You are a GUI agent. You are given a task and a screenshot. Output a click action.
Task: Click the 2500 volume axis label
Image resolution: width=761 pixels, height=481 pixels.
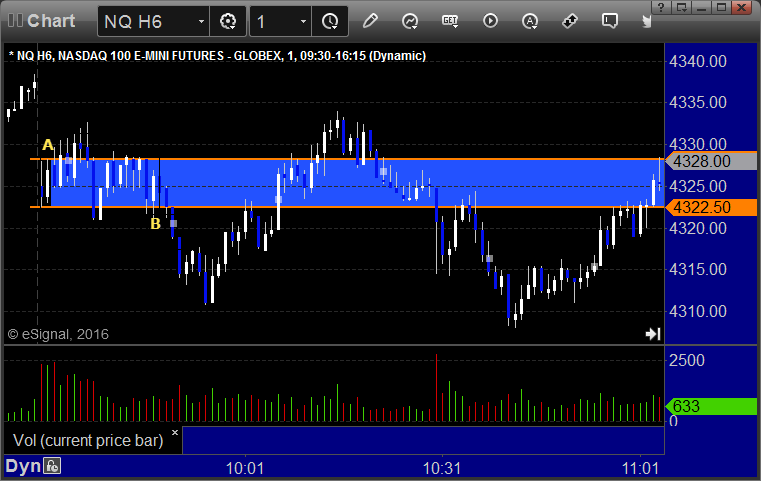click(x=687, y=361)
